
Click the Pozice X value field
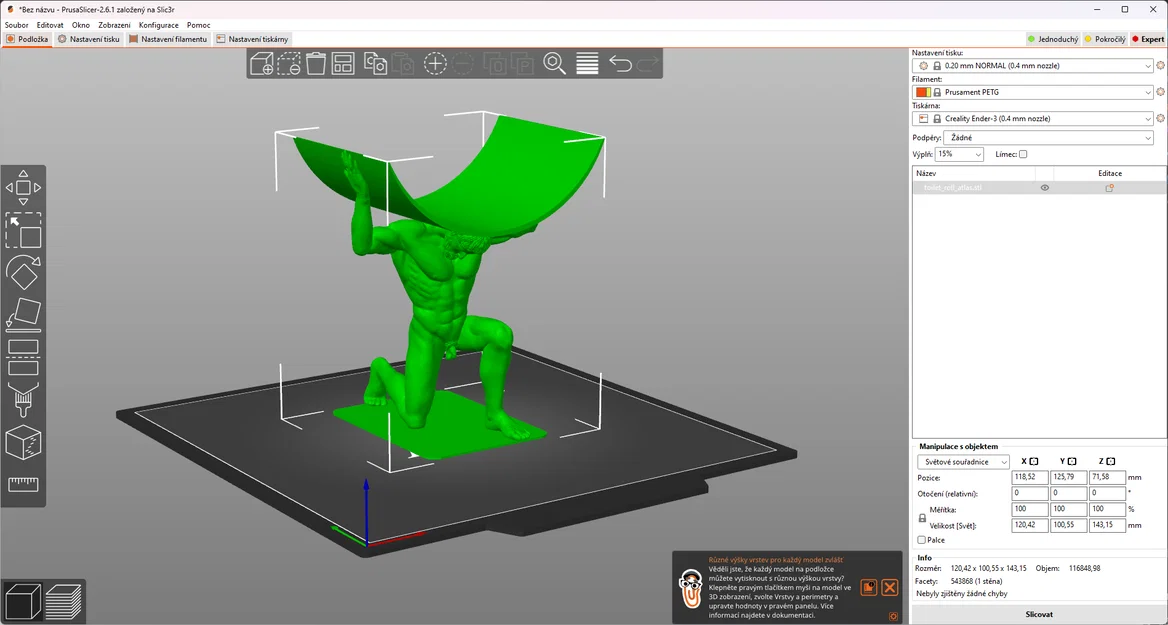point(1029,478)
